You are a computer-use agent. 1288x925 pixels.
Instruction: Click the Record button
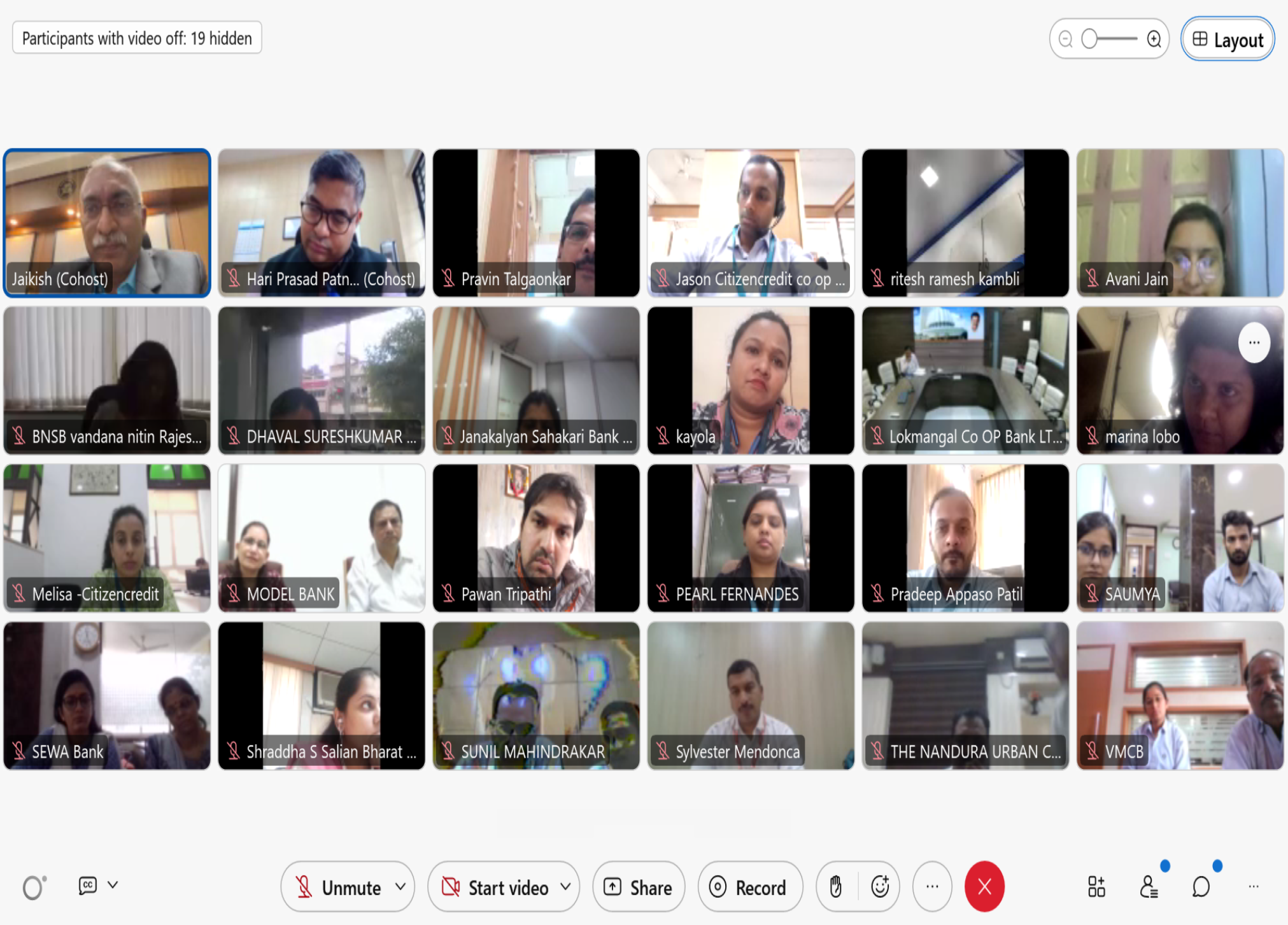(749, 887)
